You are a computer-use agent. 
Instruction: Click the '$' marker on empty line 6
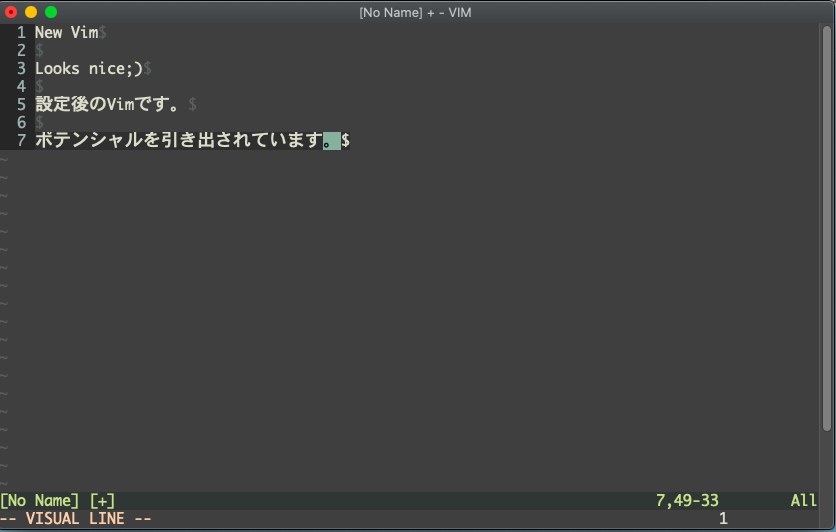[39, 123]
